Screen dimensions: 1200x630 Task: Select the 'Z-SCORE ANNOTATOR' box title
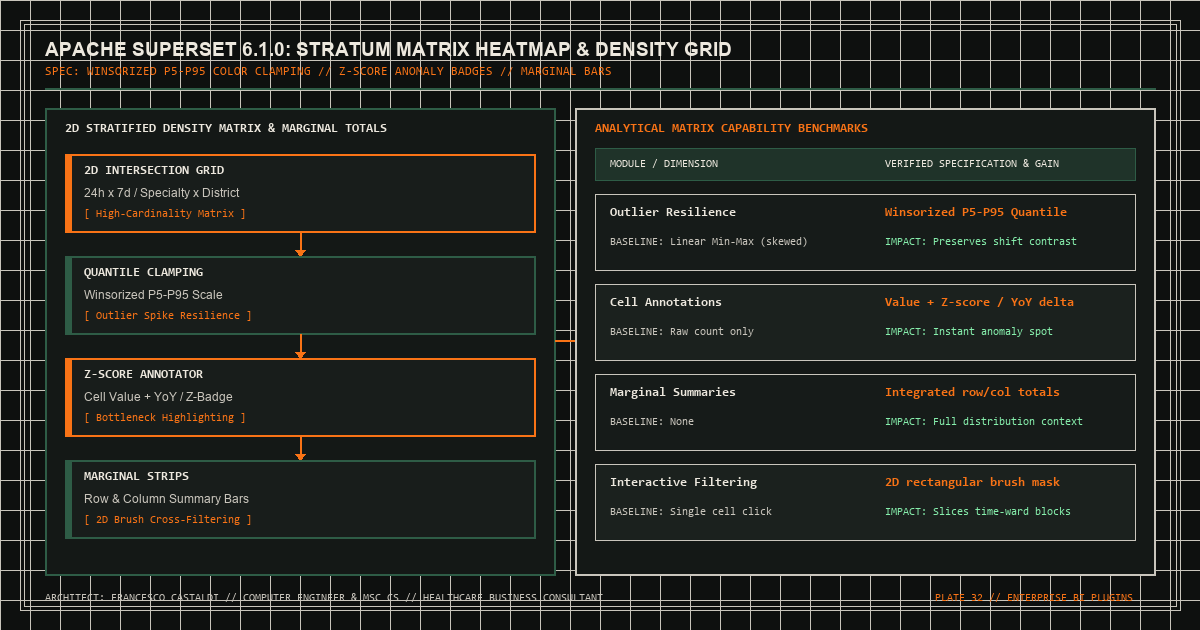tap(144, 374)
